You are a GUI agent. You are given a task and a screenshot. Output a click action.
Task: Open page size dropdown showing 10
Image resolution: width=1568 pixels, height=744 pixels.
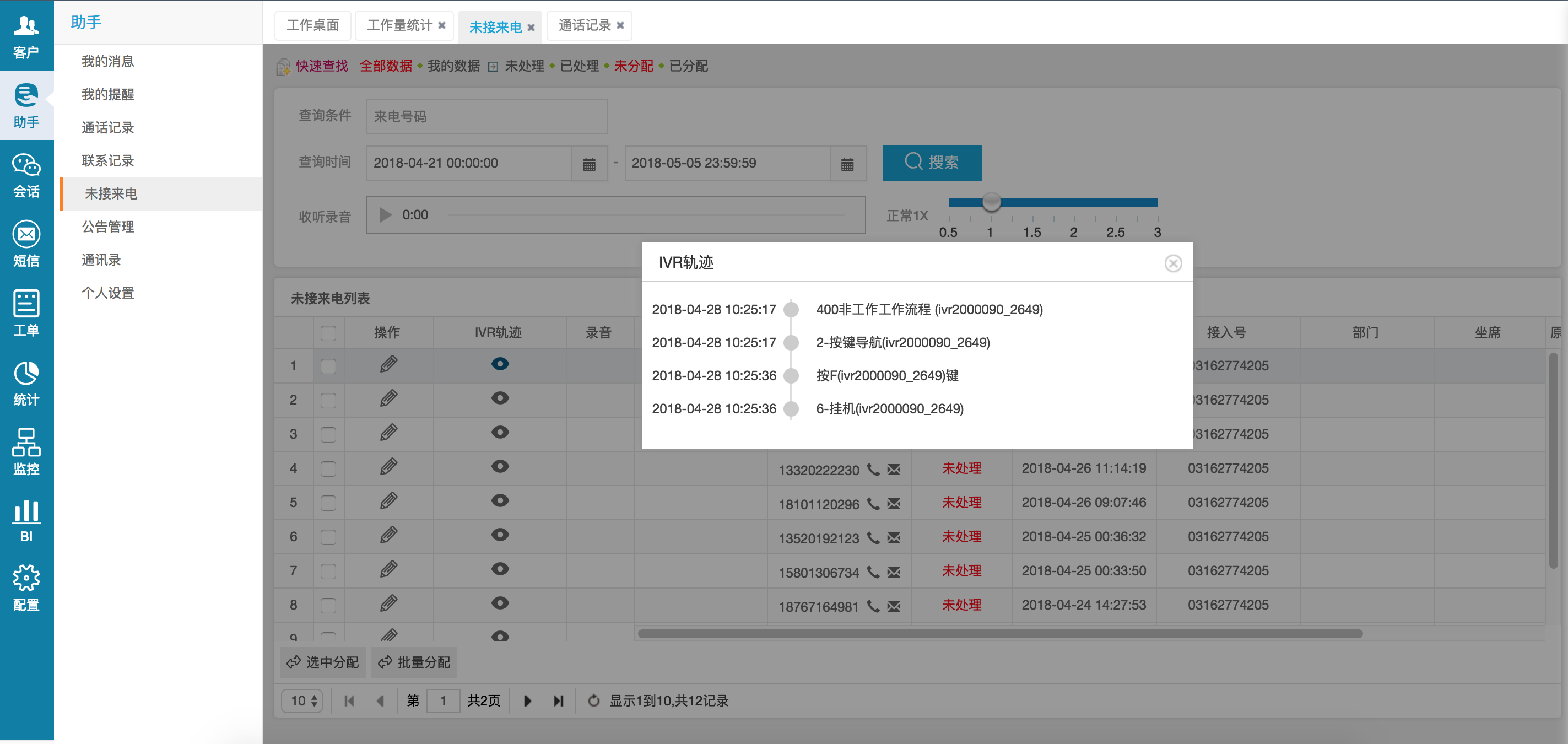click(302, 700)
